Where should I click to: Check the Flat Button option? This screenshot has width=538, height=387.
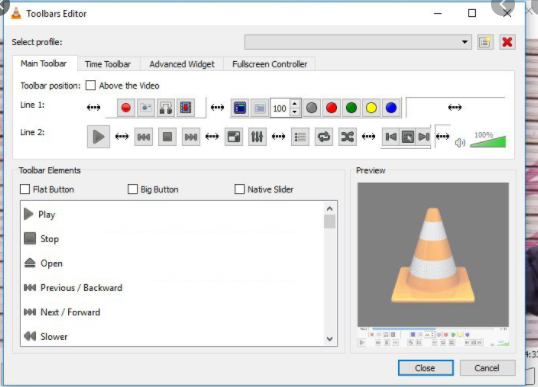(25, 189)
